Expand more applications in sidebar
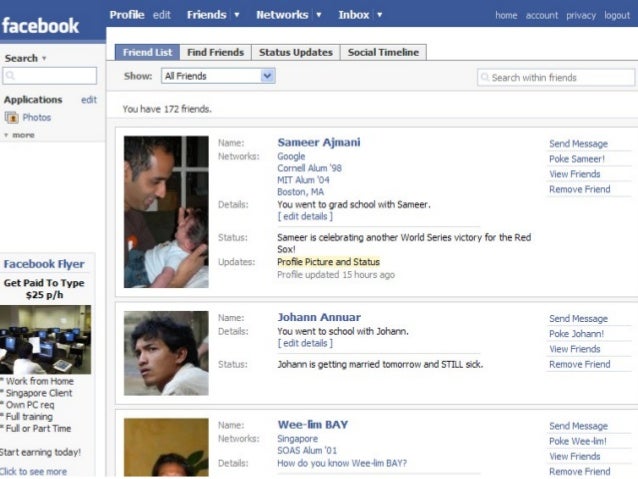Viewport: 638px width, 479px height. pyautogui.click(x=20, y=135)
